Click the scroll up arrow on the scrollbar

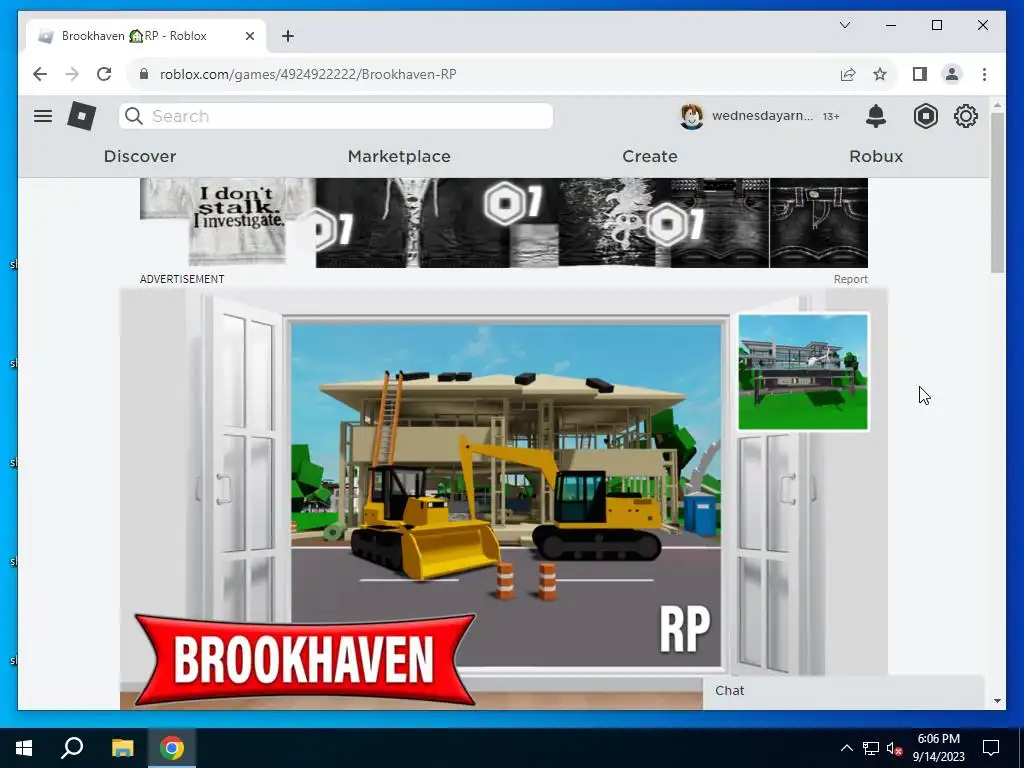997,105
